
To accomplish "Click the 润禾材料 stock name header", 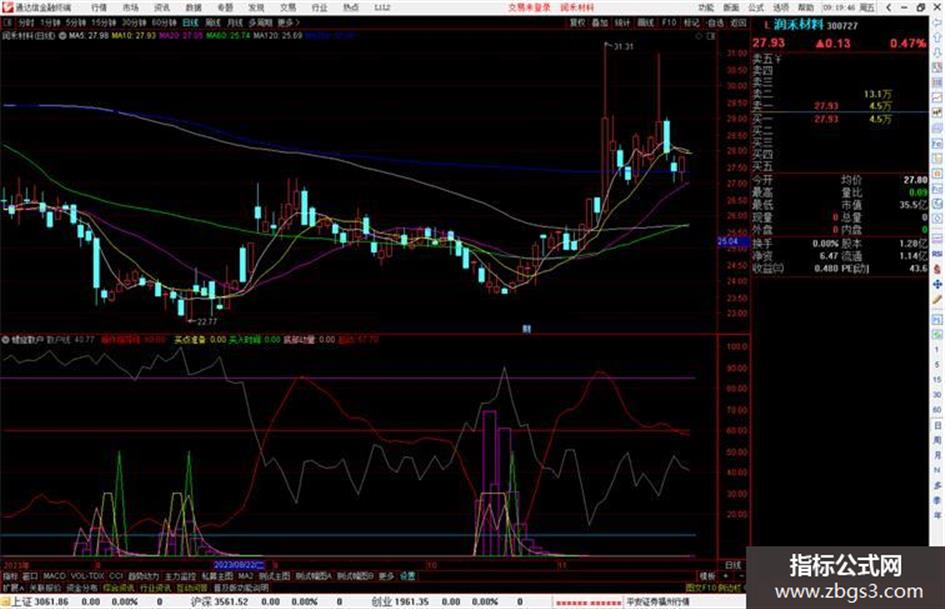I will coord(798,25).
